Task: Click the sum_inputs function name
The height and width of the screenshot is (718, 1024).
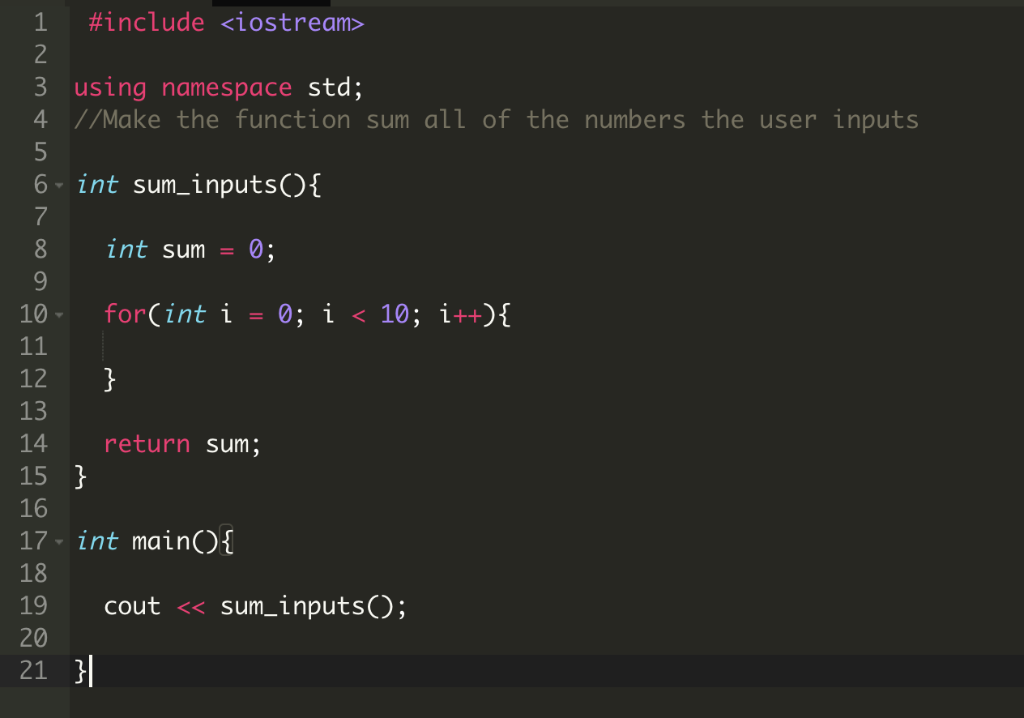Action: click(203, 185)
